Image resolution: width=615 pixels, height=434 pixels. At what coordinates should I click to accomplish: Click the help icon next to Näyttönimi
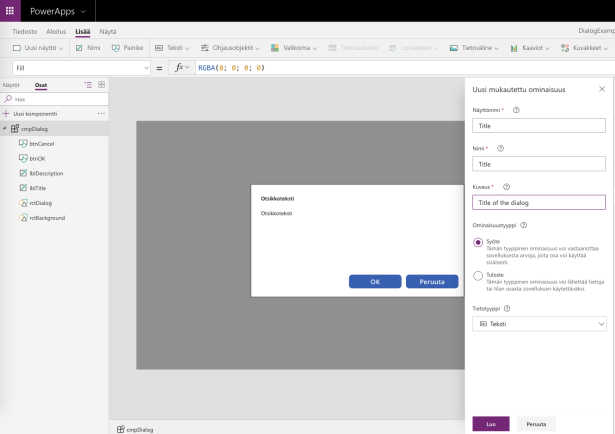point(516,110)
